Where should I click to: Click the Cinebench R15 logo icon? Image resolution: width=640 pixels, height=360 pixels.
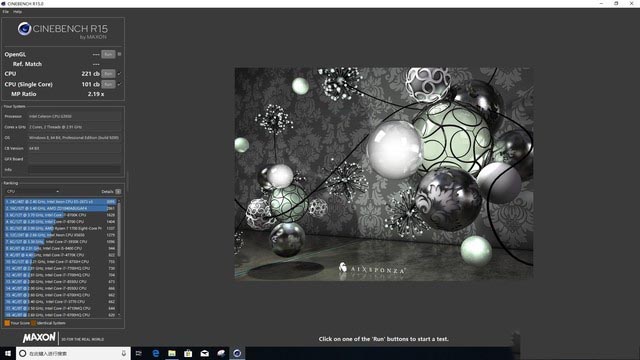tap(24, 29)
